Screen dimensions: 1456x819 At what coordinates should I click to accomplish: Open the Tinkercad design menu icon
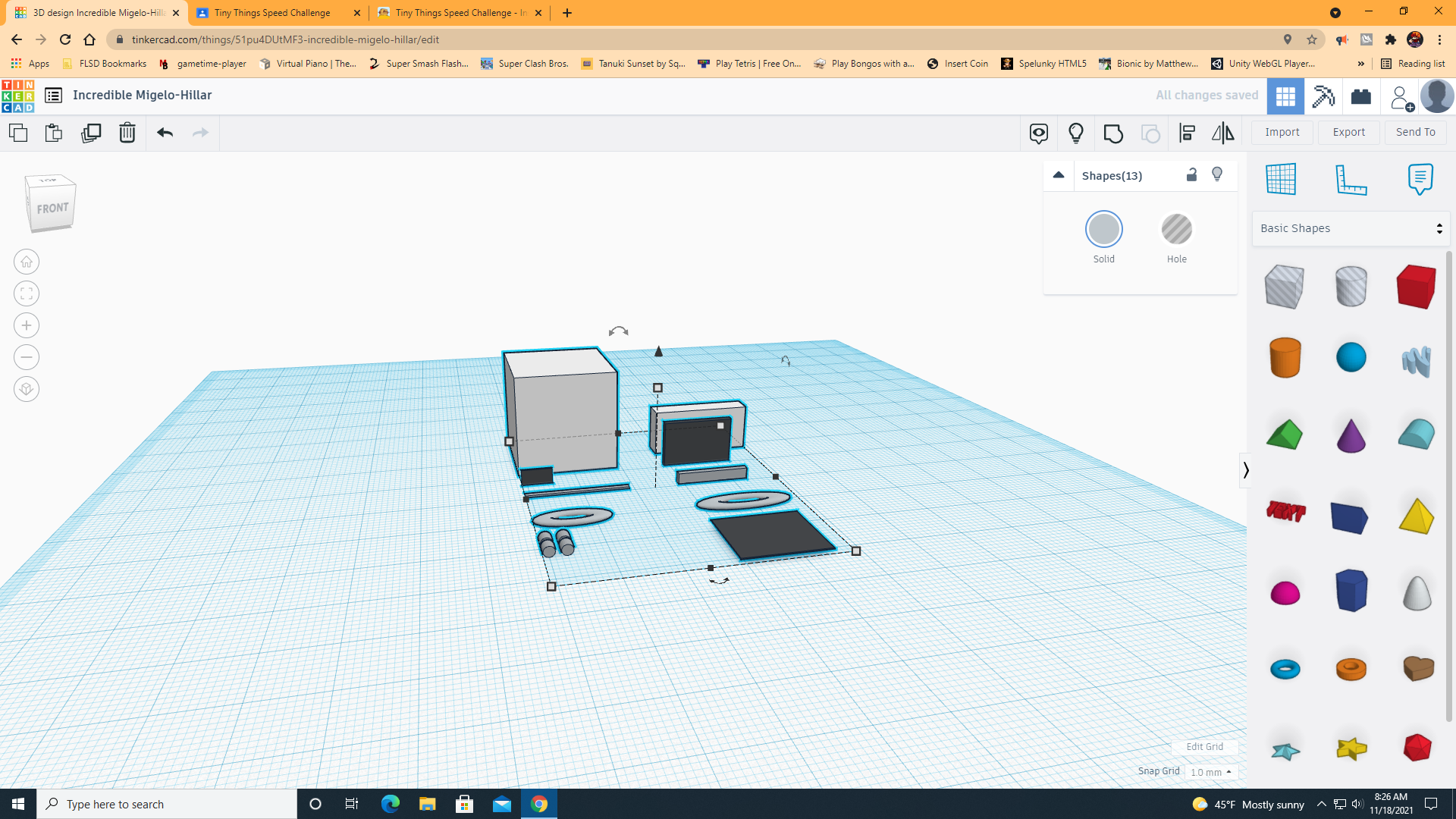[x=53, y=95]
